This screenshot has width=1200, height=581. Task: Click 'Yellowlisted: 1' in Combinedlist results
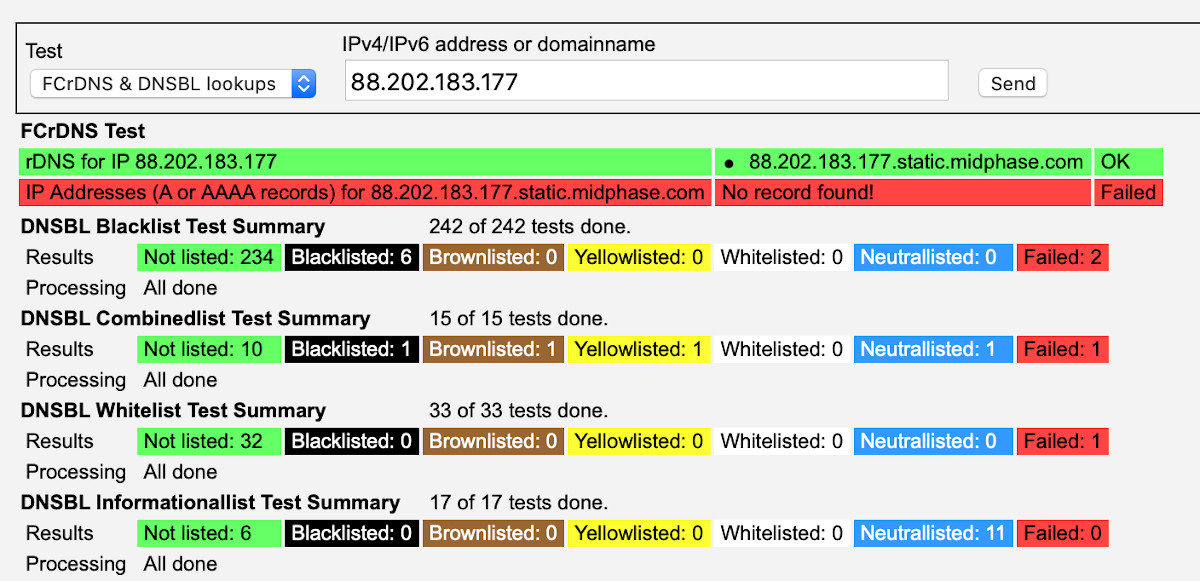[x=638, y=349]
